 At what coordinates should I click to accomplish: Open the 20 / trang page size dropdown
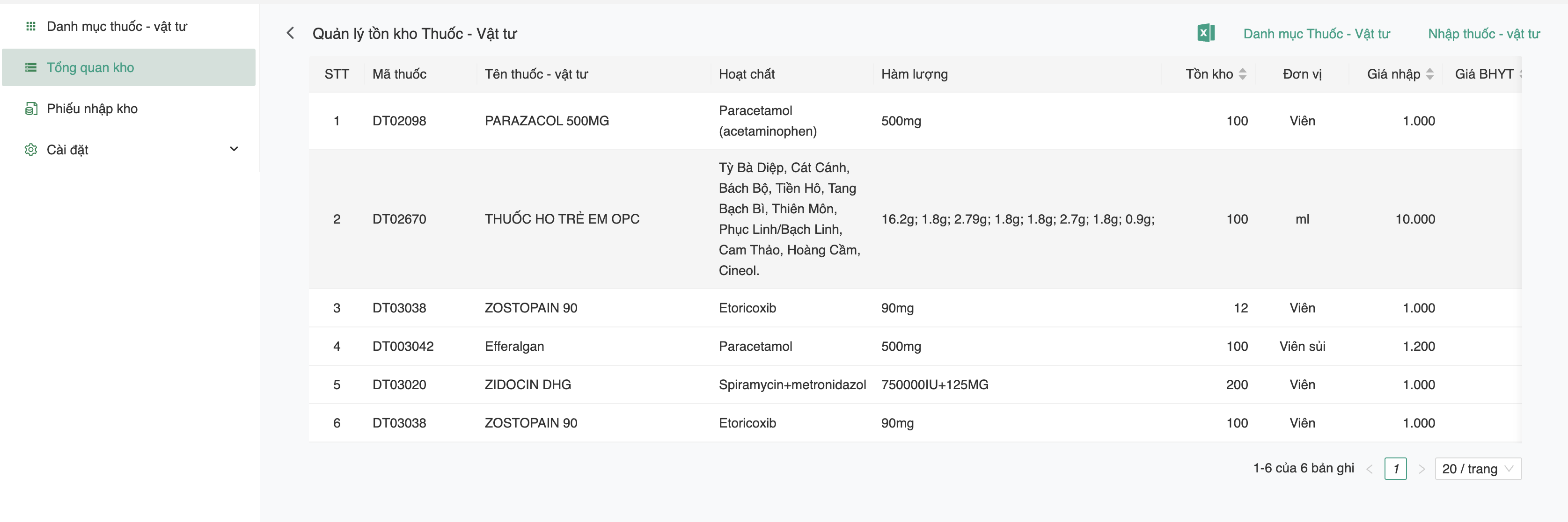tap(1477, 469)
